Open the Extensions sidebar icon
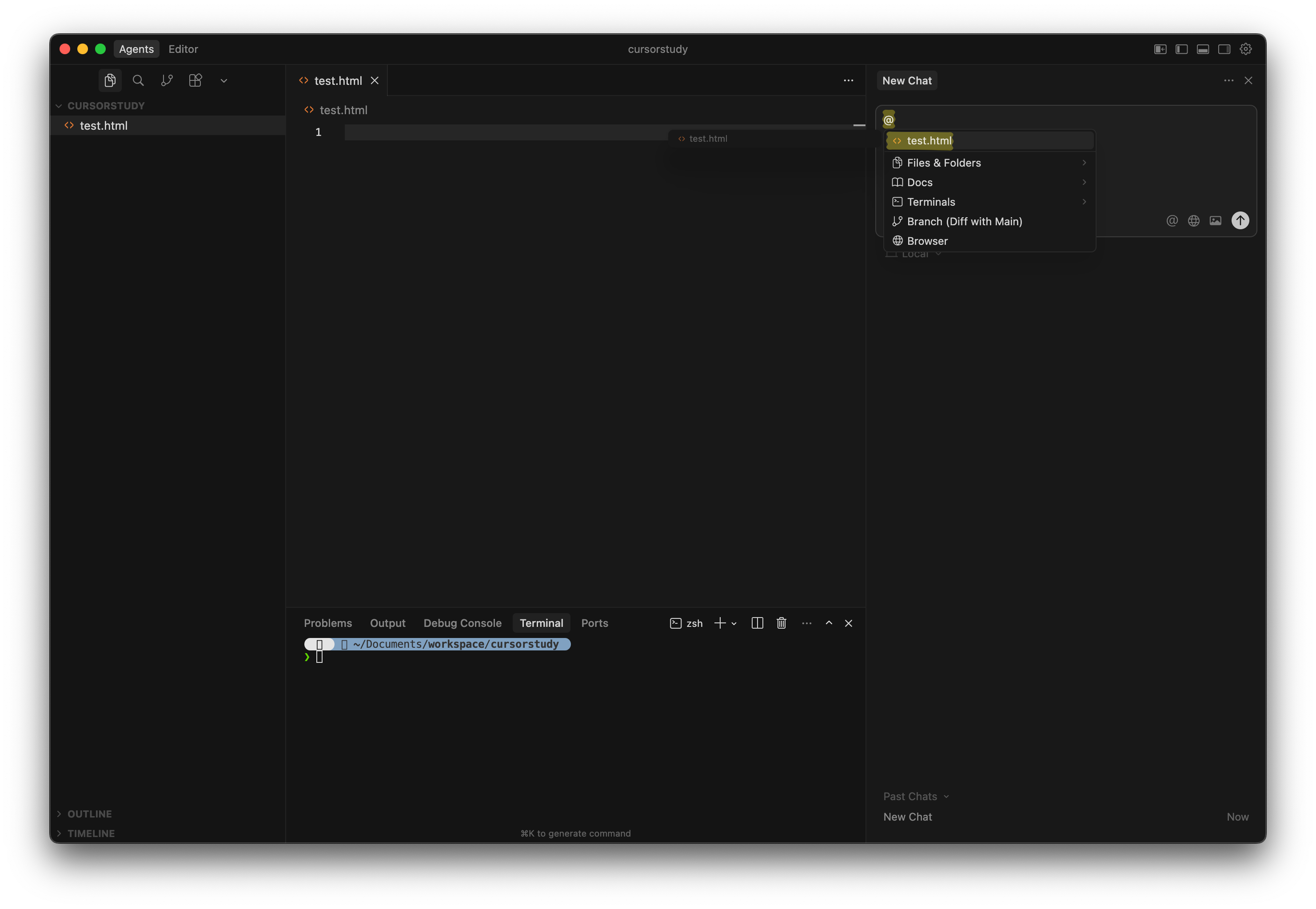 pos(195,80)
